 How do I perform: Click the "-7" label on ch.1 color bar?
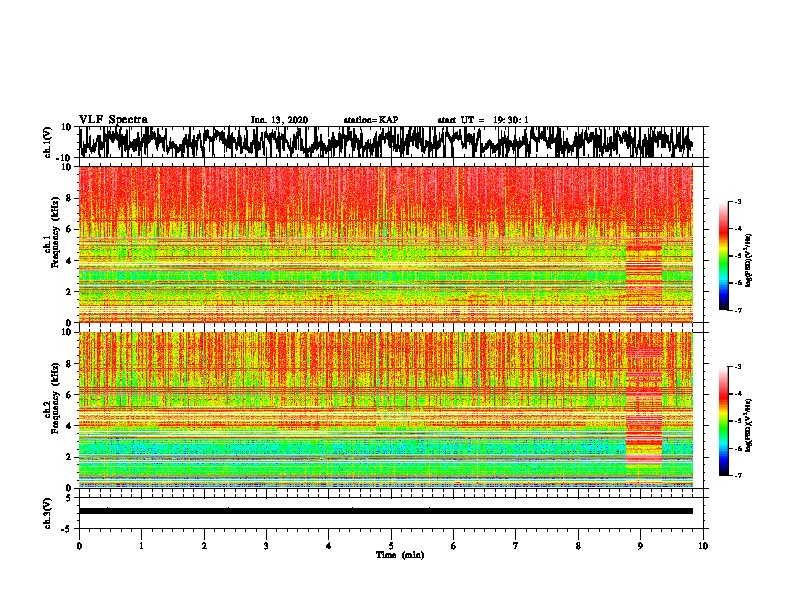coord(737,310)
